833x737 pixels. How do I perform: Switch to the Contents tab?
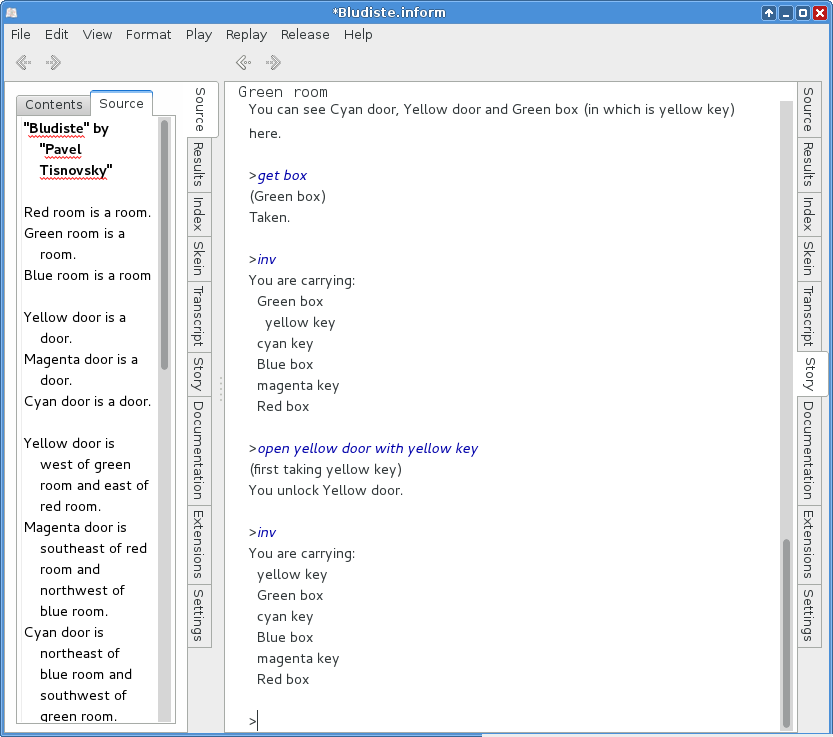[x=54, y=105]
